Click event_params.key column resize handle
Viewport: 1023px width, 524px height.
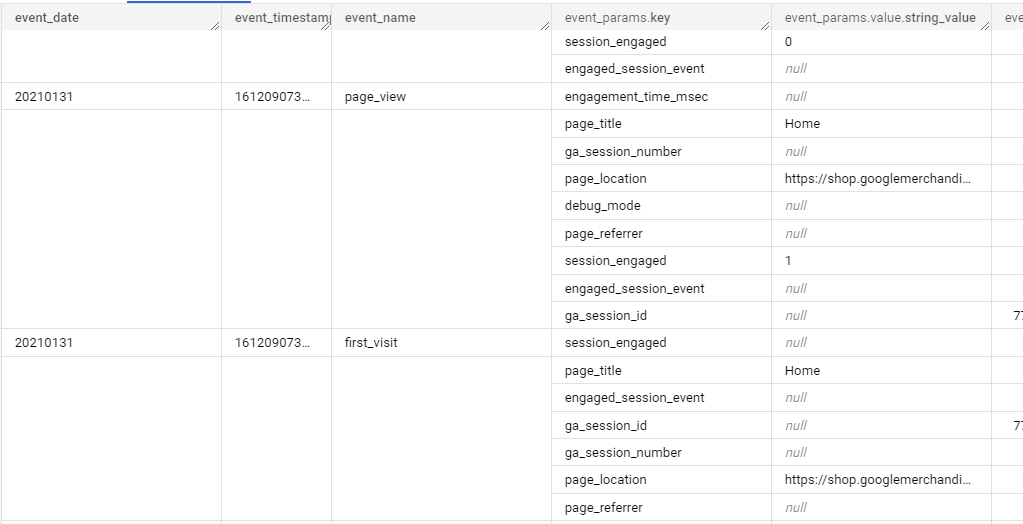tap(764, 25)
